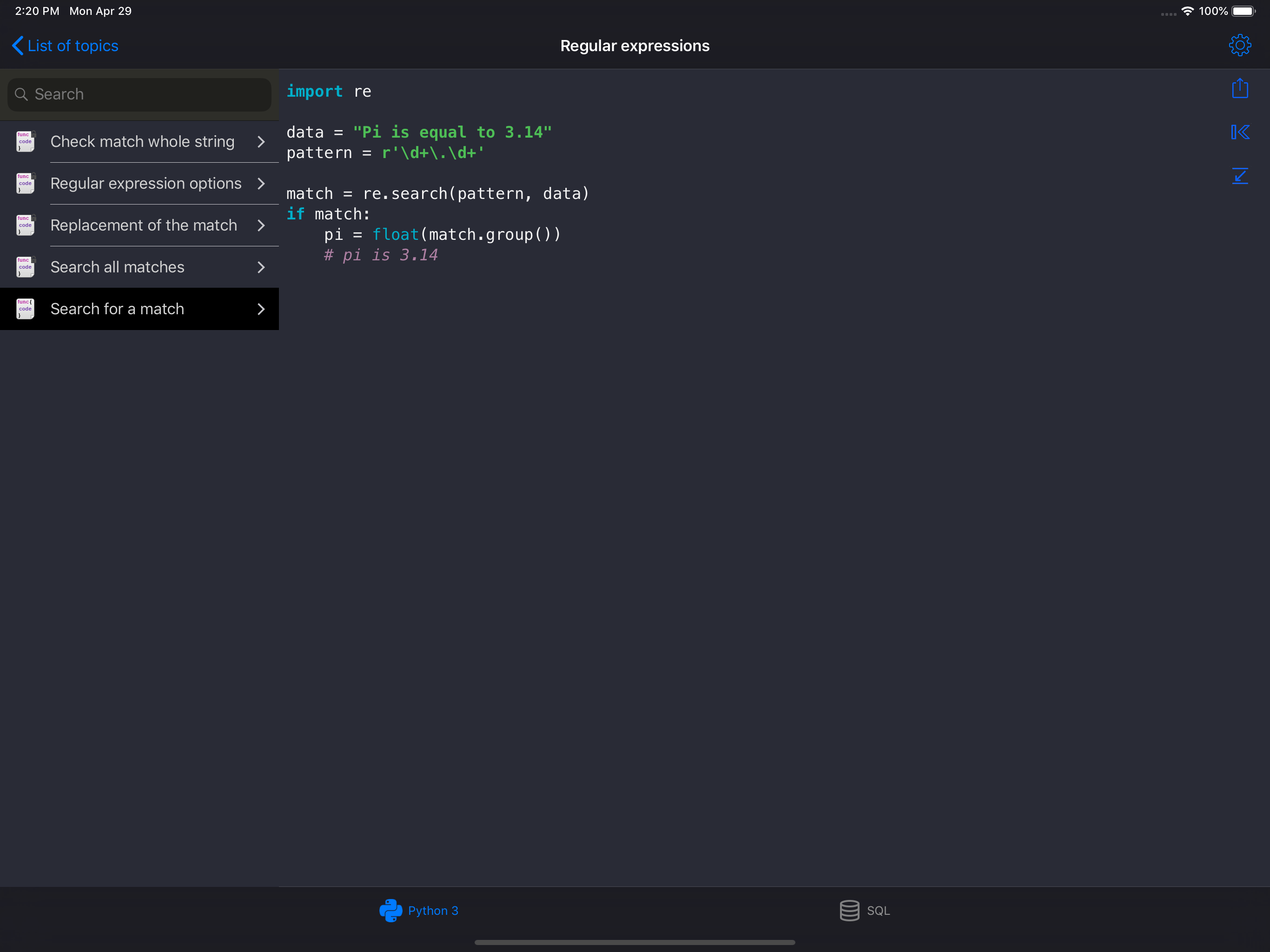Select the Search for a match entry
Image resolution: width=1270 pixels, height=952 pixels.
click(117, 309)
